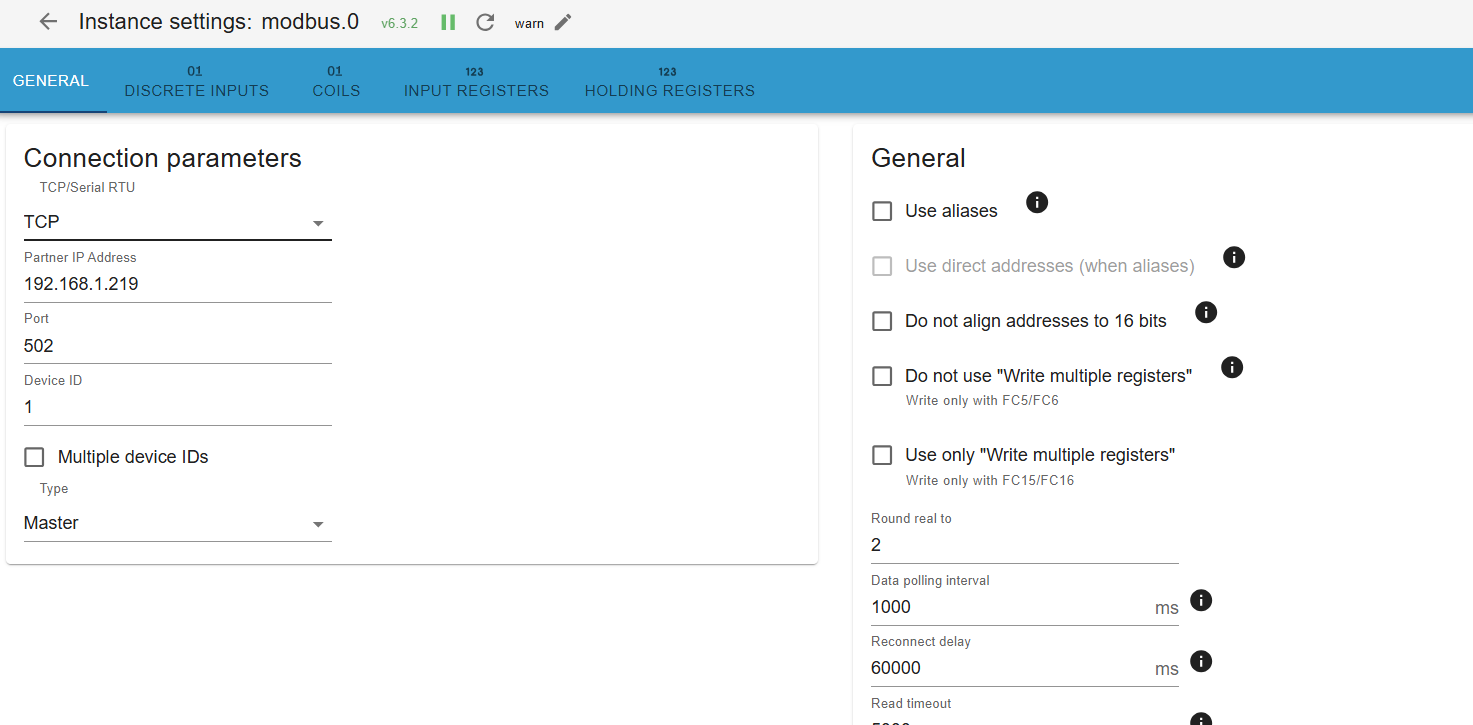Click info icon next to Reconnect delay
The image size is (1473, 725).
click(x=1202, y=661)
